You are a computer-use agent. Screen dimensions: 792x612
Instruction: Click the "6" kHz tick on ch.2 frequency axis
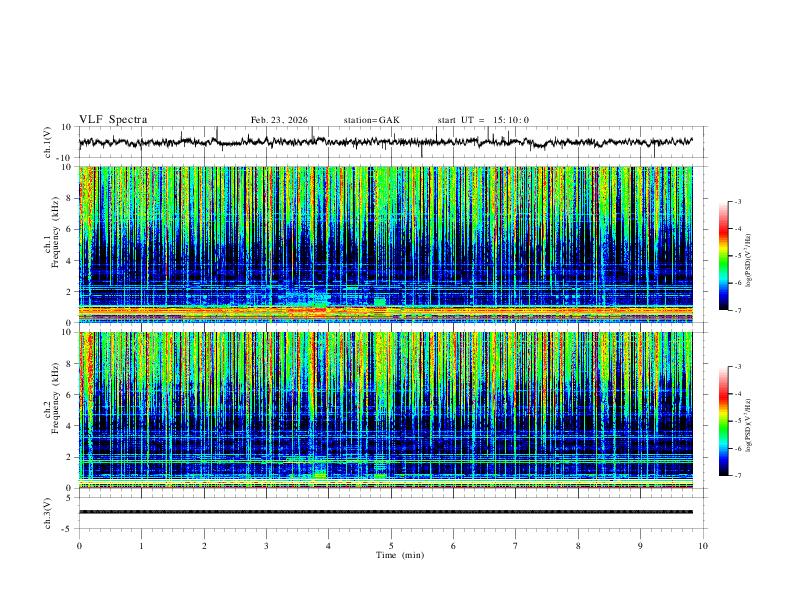click(x=69, y=395)
